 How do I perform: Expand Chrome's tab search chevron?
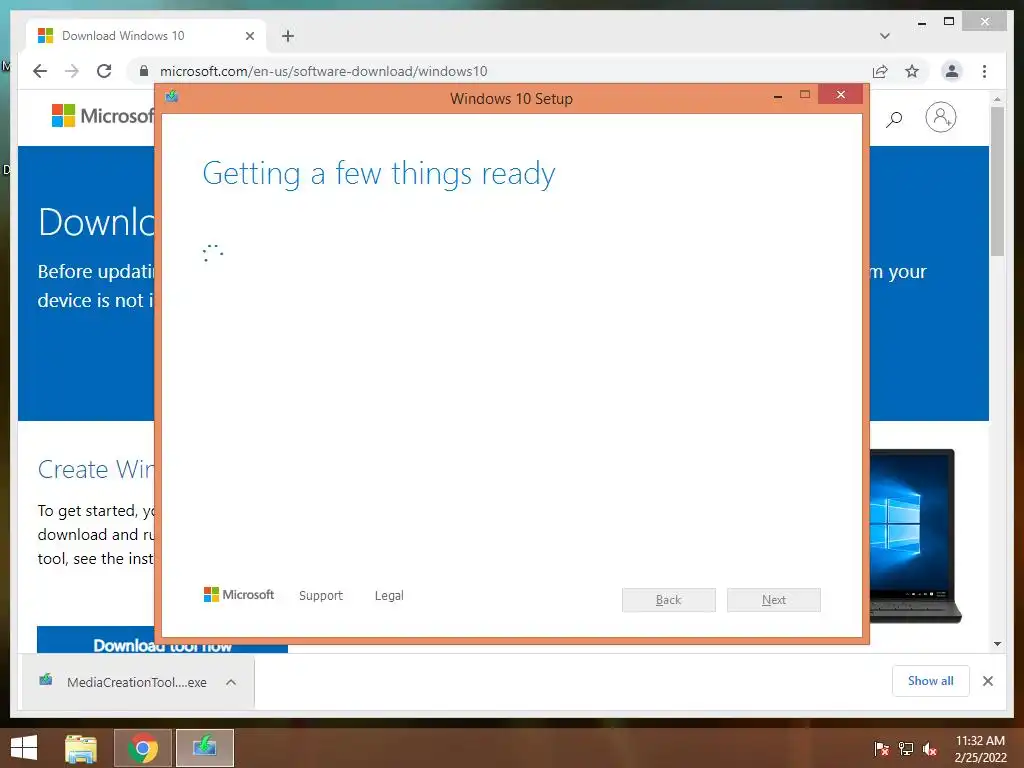[x=884, y=36]
